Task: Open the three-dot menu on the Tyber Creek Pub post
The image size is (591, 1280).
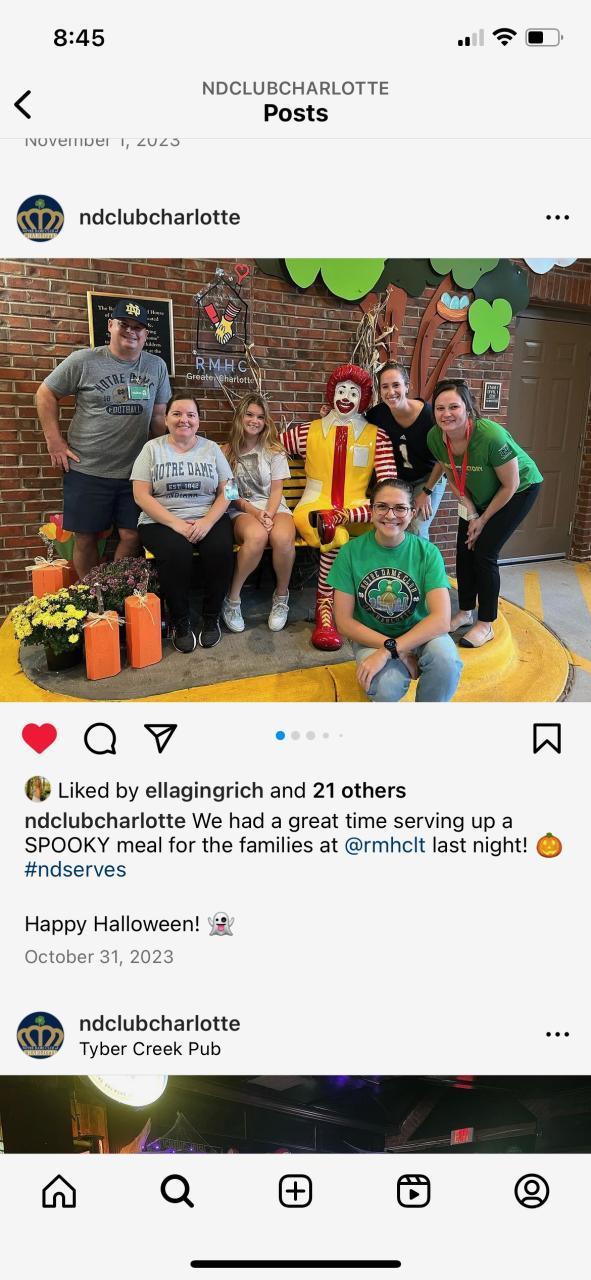Action: pos(557,1034)
